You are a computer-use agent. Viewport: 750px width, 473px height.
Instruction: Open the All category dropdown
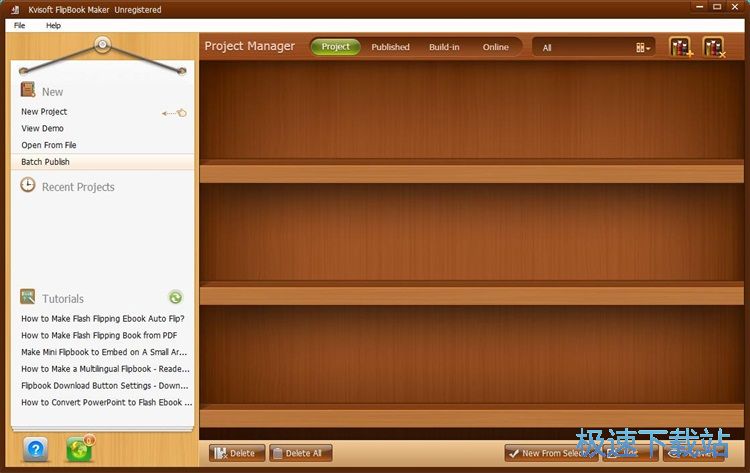coord(593,47)
